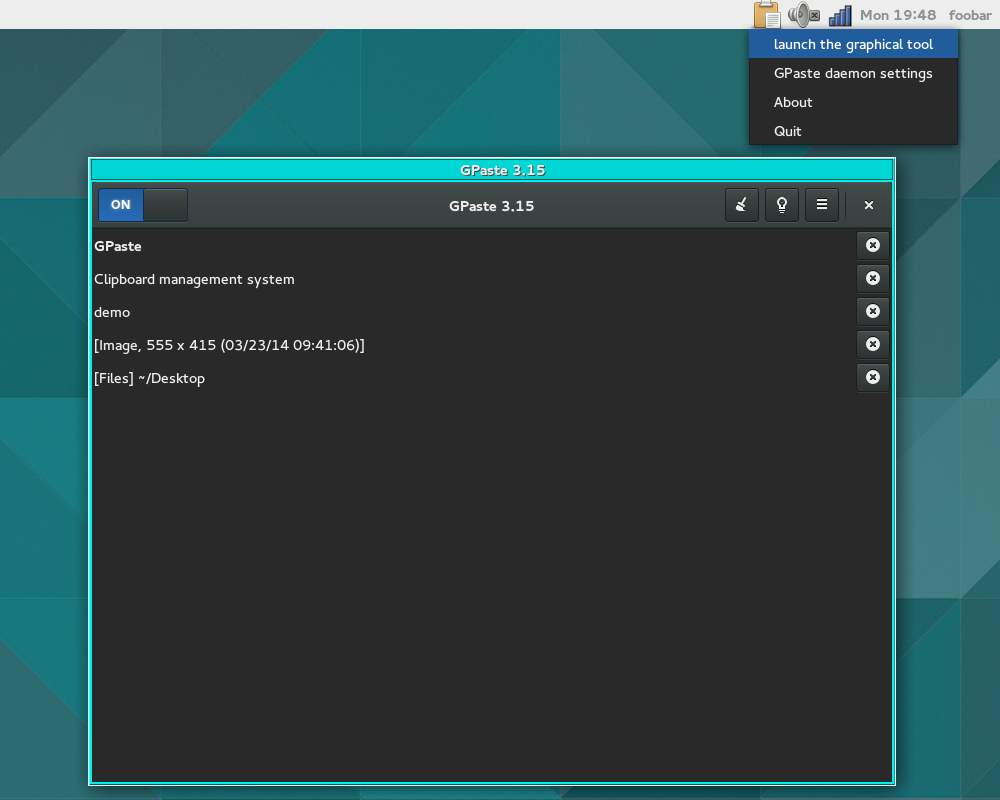
Task: Open the hamburger menu in GPaste header
Action: point(821,205)
